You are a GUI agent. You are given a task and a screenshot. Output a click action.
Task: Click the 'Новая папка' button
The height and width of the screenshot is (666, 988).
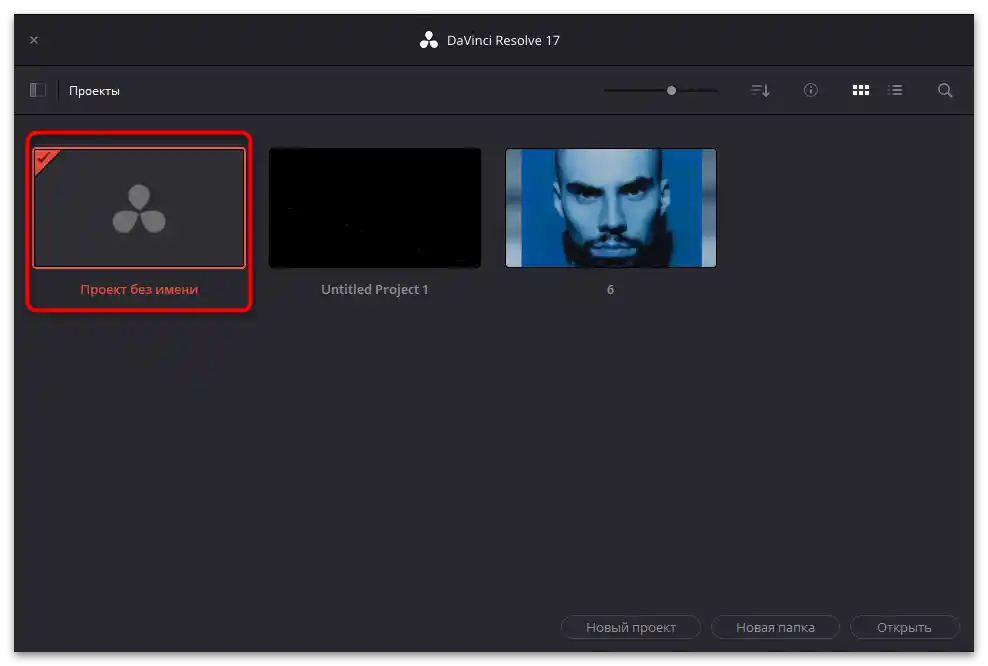point(775,628)
